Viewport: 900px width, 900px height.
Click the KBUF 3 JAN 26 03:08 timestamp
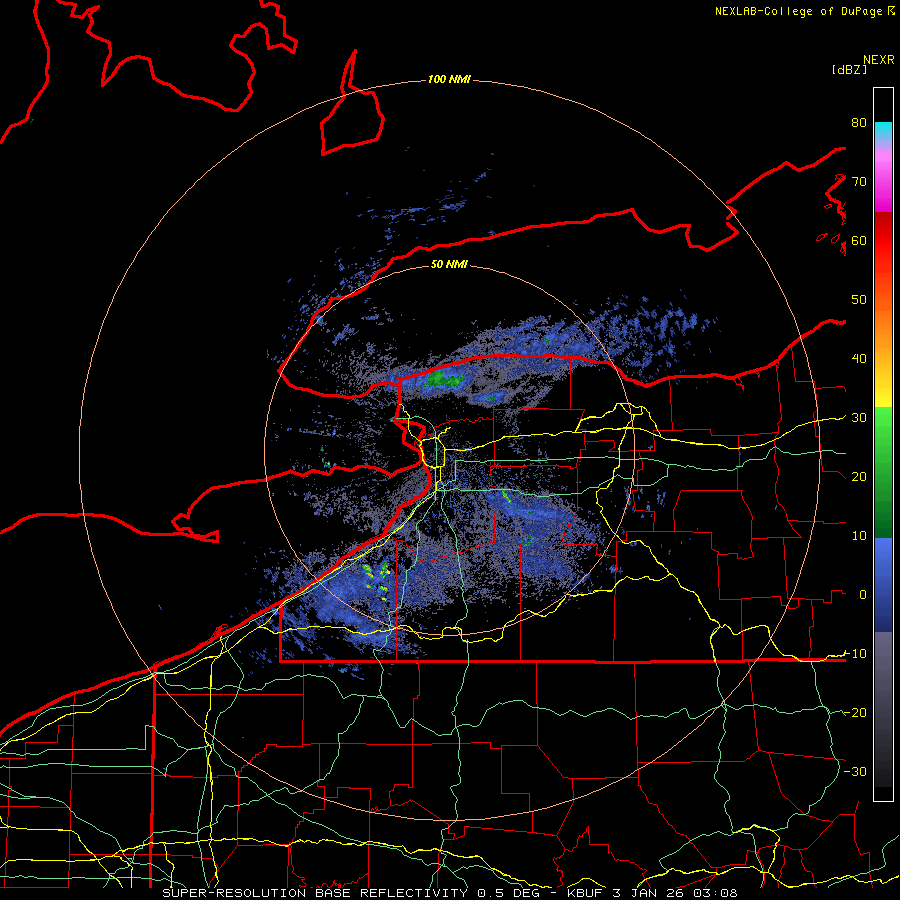tap(652, 893)
